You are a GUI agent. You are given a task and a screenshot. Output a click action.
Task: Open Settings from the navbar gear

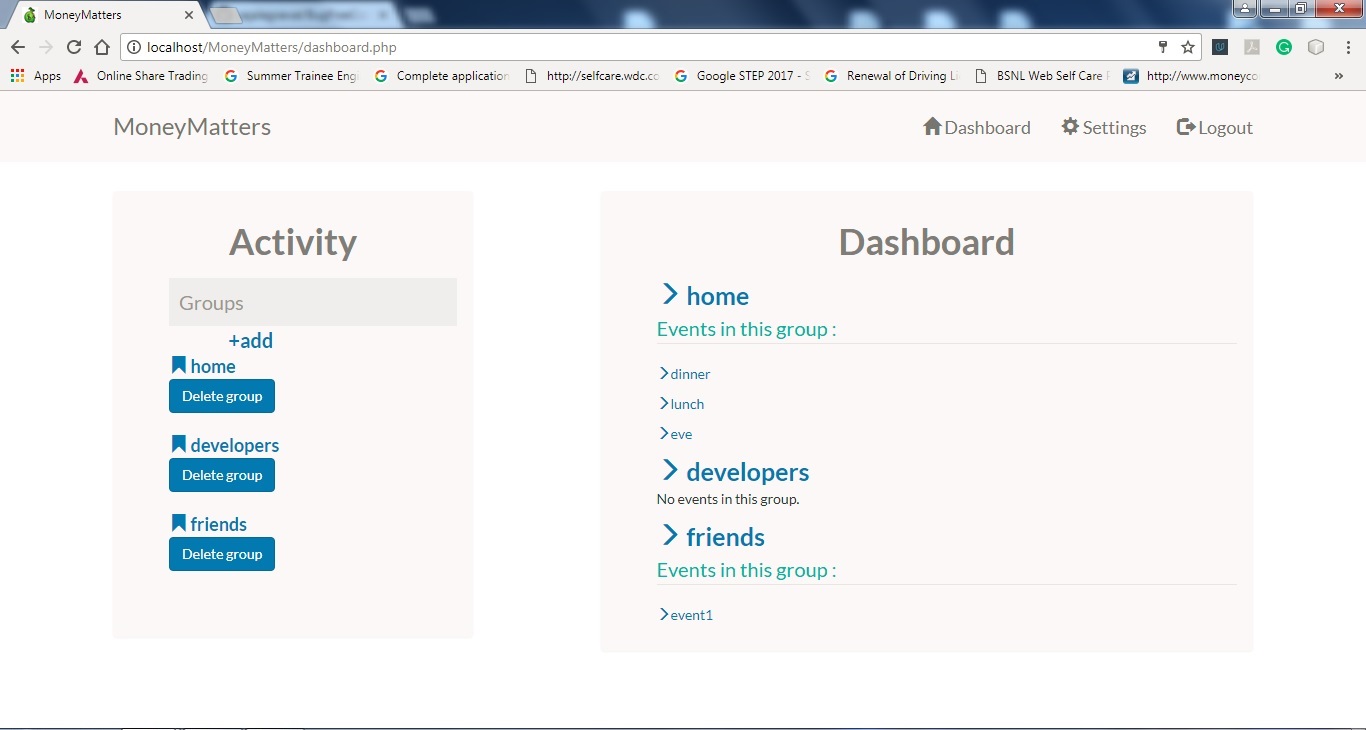[x=1104, y=127]
